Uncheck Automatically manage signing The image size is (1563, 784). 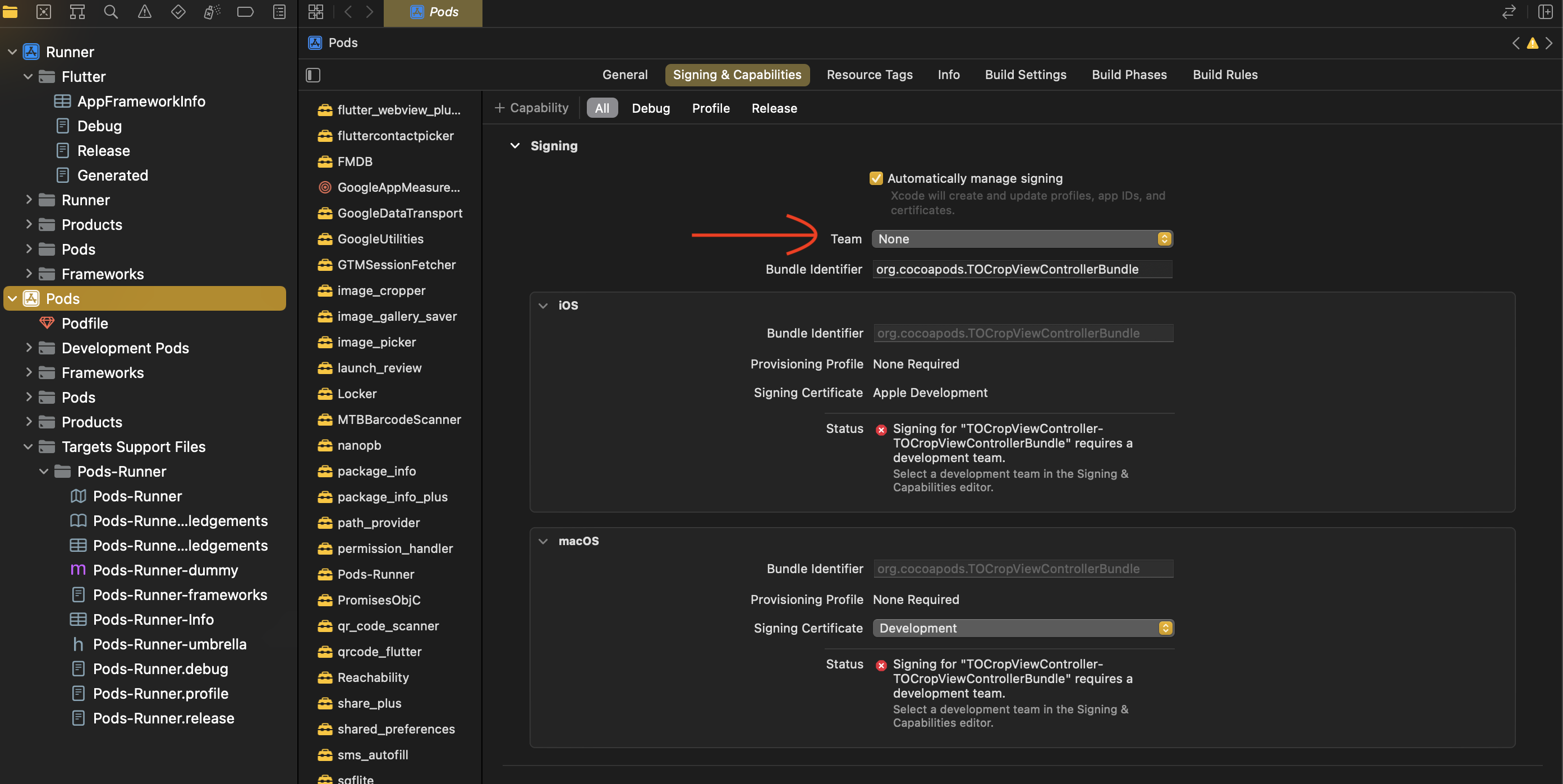876,178
